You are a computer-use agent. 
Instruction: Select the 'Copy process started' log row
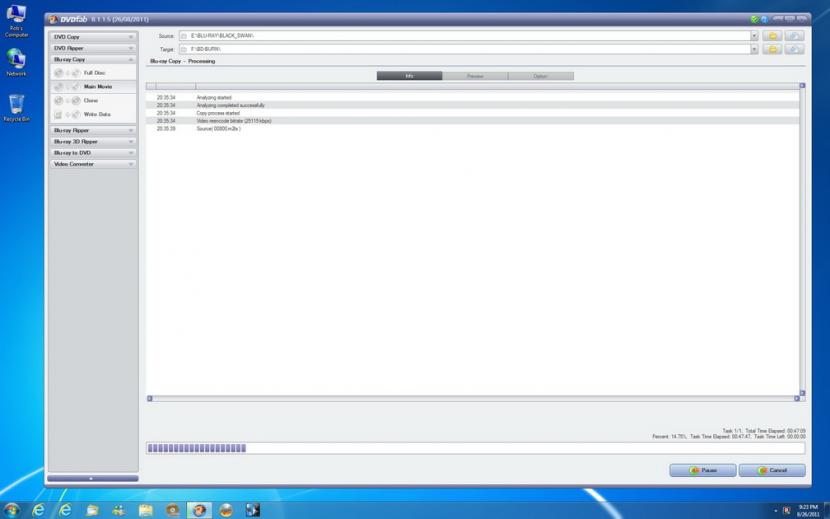(472, 113)
